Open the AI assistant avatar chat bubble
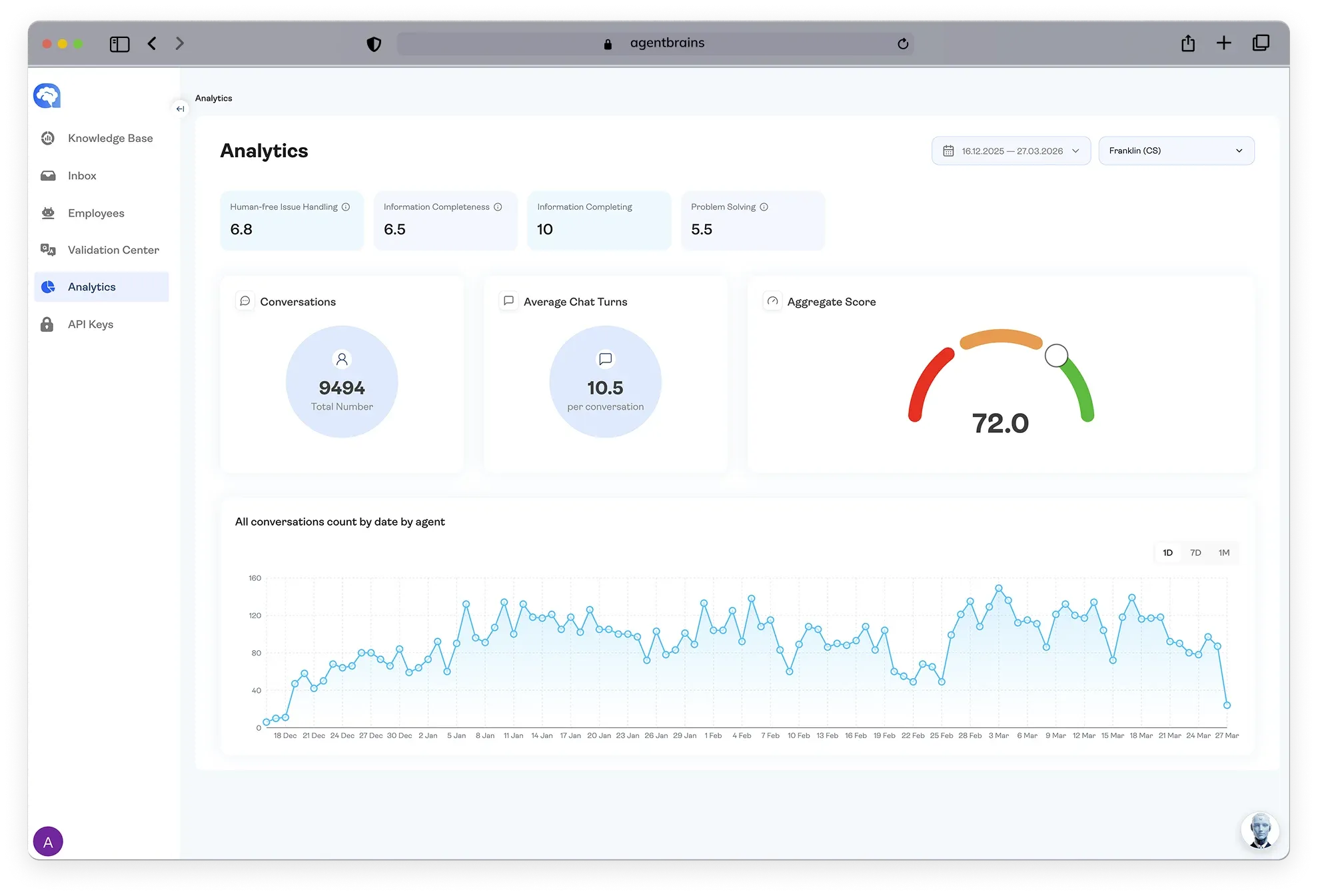The height and width of the screenshot is (896, 1318). pos(1259,831)
